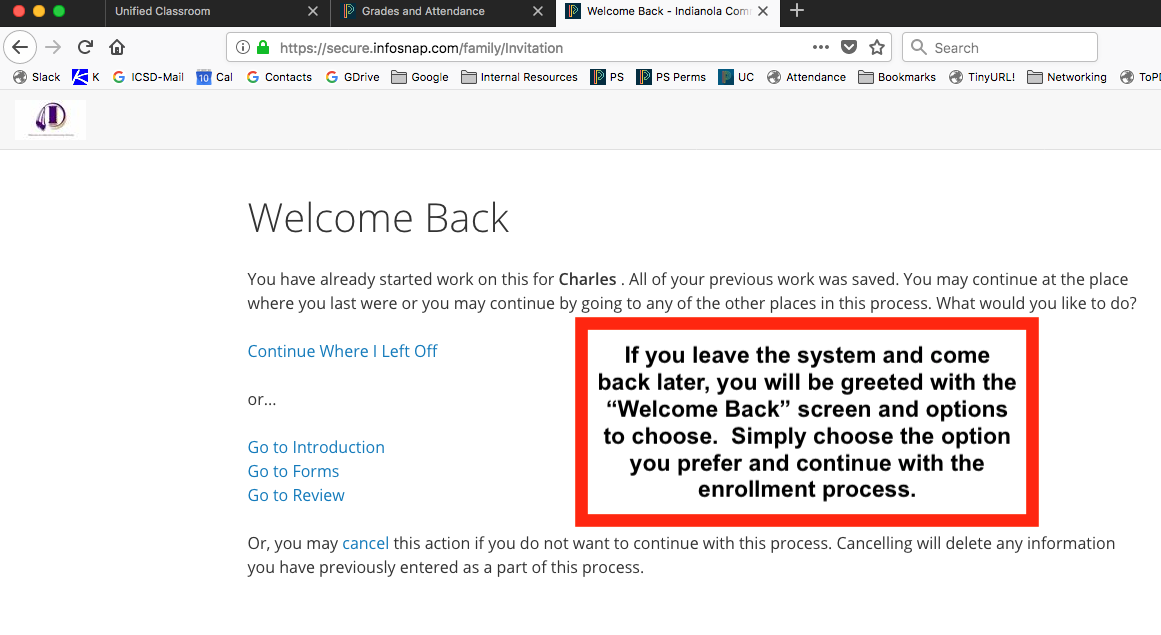Expand the Internal Resources bookmarks folder

click(x=519, y=77)
